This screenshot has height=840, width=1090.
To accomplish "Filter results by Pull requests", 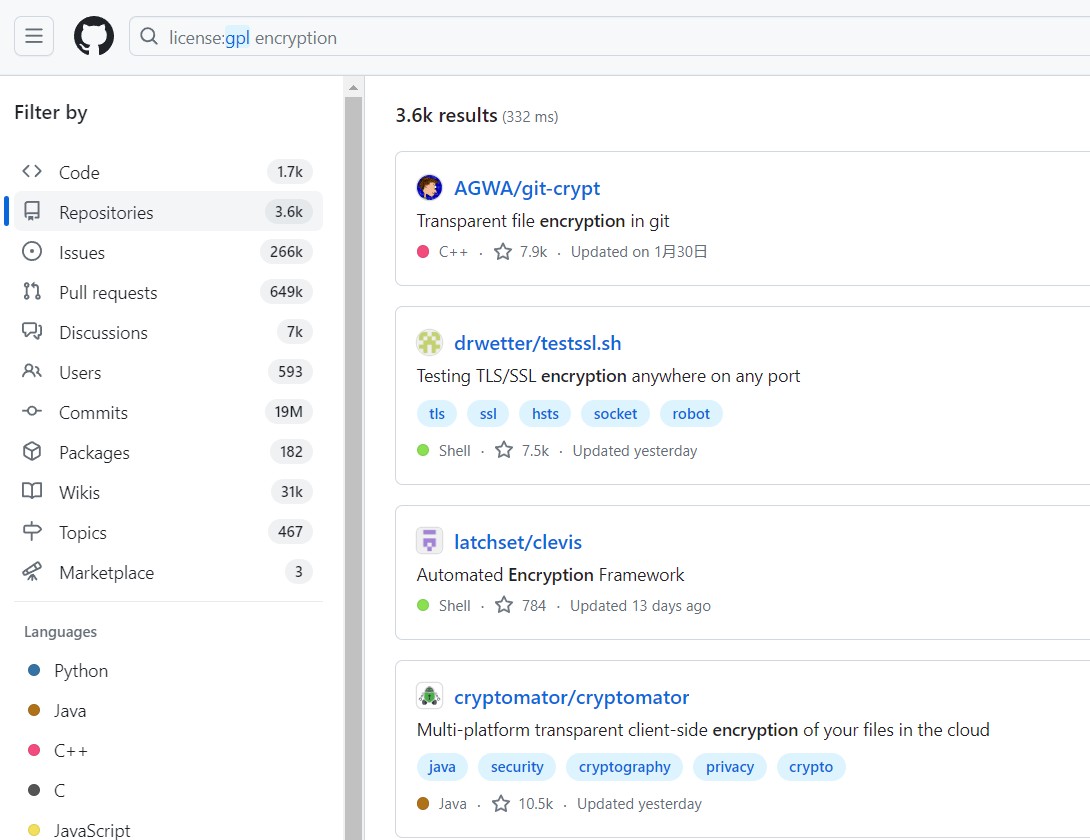I will [168, 292].
